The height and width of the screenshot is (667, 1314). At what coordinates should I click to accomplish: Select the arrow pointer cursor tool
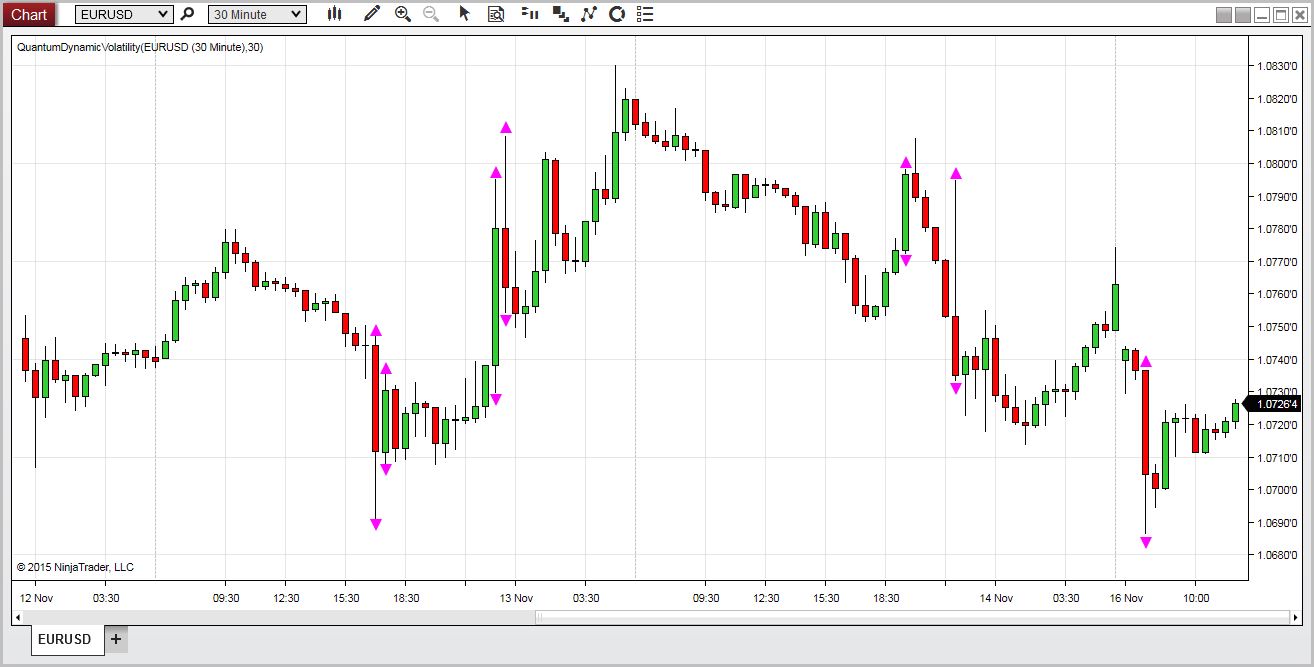464,14
